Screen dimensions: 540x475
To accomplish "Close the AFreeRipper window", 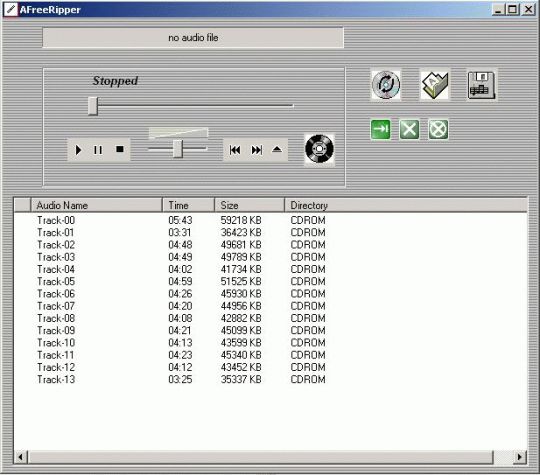I will [x=528, y=9].
